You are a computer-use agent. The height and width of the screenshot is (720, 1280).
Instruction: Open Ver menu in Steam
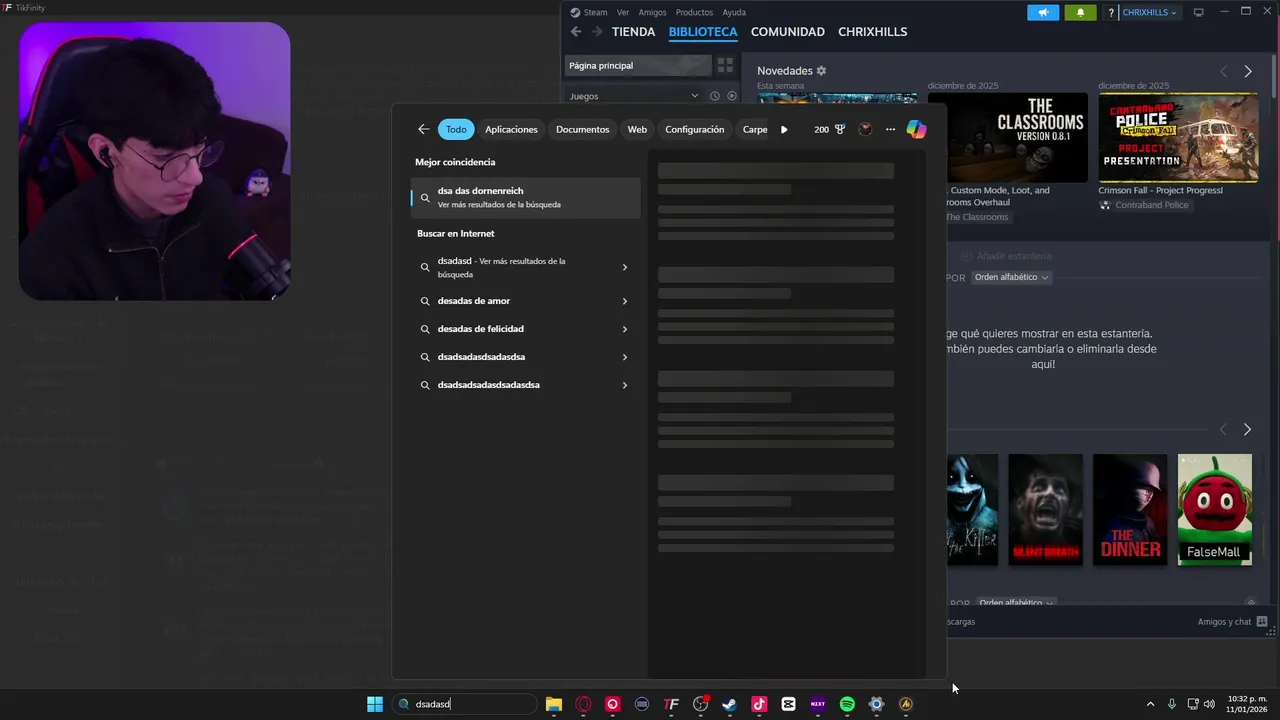(623, 12)
